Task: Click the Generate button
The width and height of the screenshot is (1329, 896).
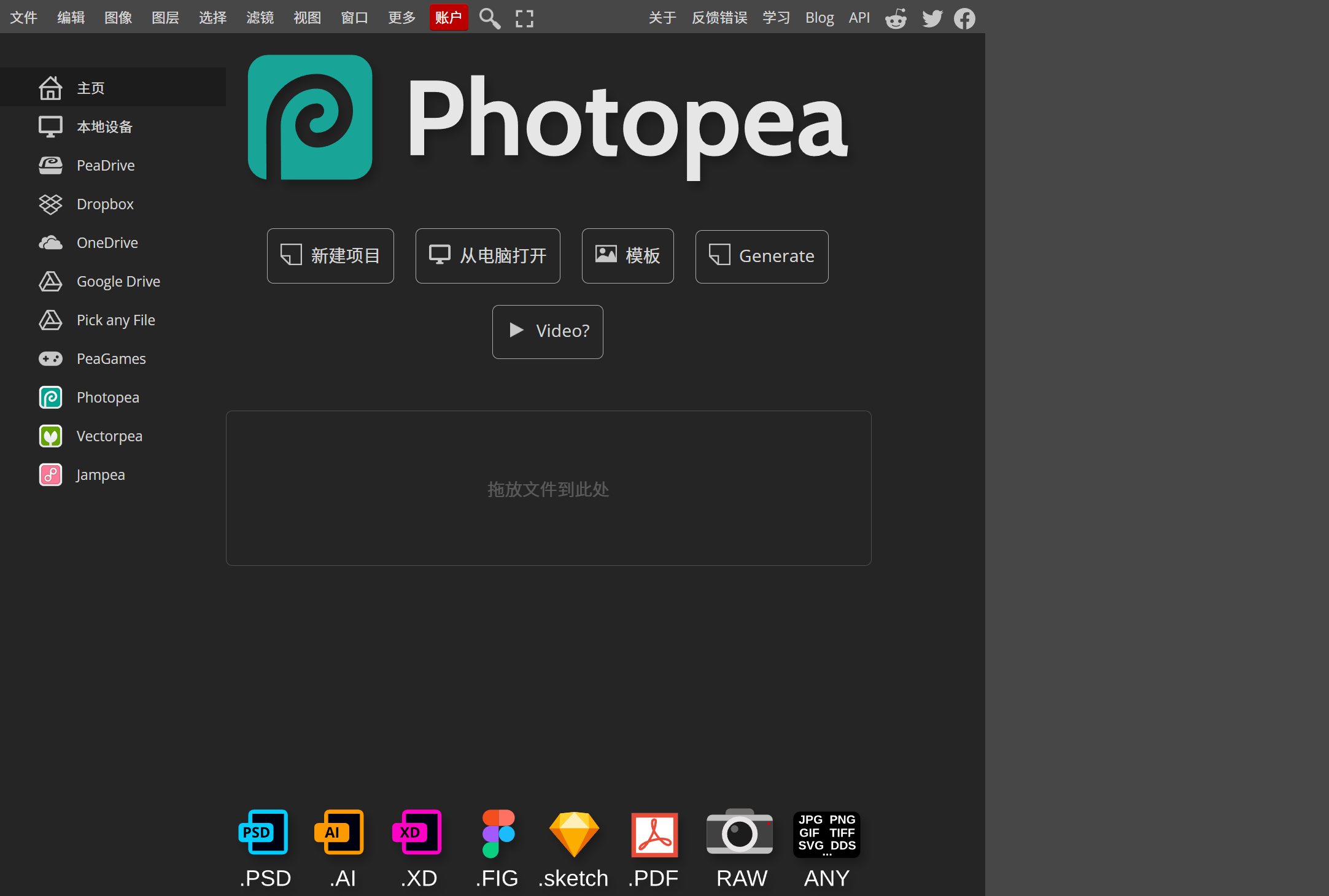Action: pyautogui.click(x=762, y=257)
